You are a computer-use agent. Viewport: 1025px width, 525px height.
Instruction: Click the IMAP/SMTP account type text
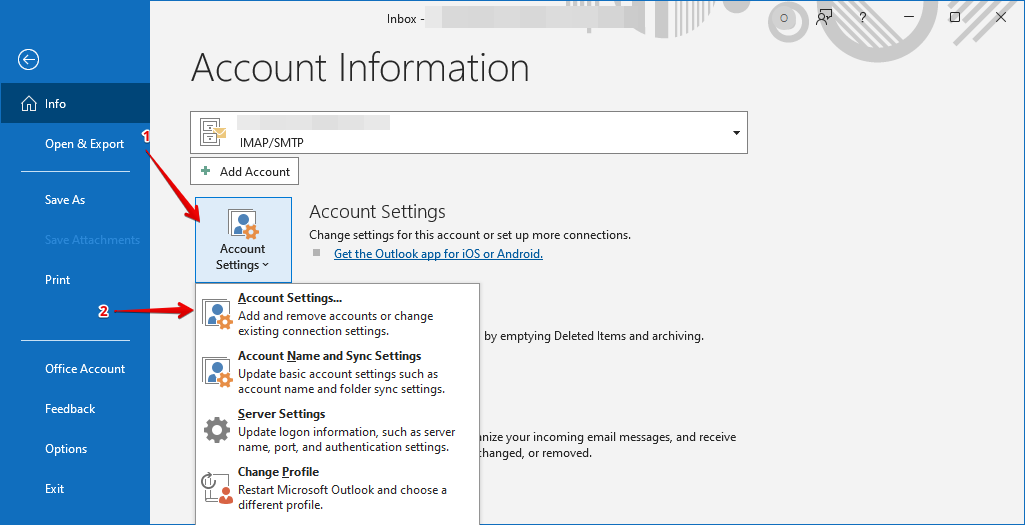[x=271, y=142]
